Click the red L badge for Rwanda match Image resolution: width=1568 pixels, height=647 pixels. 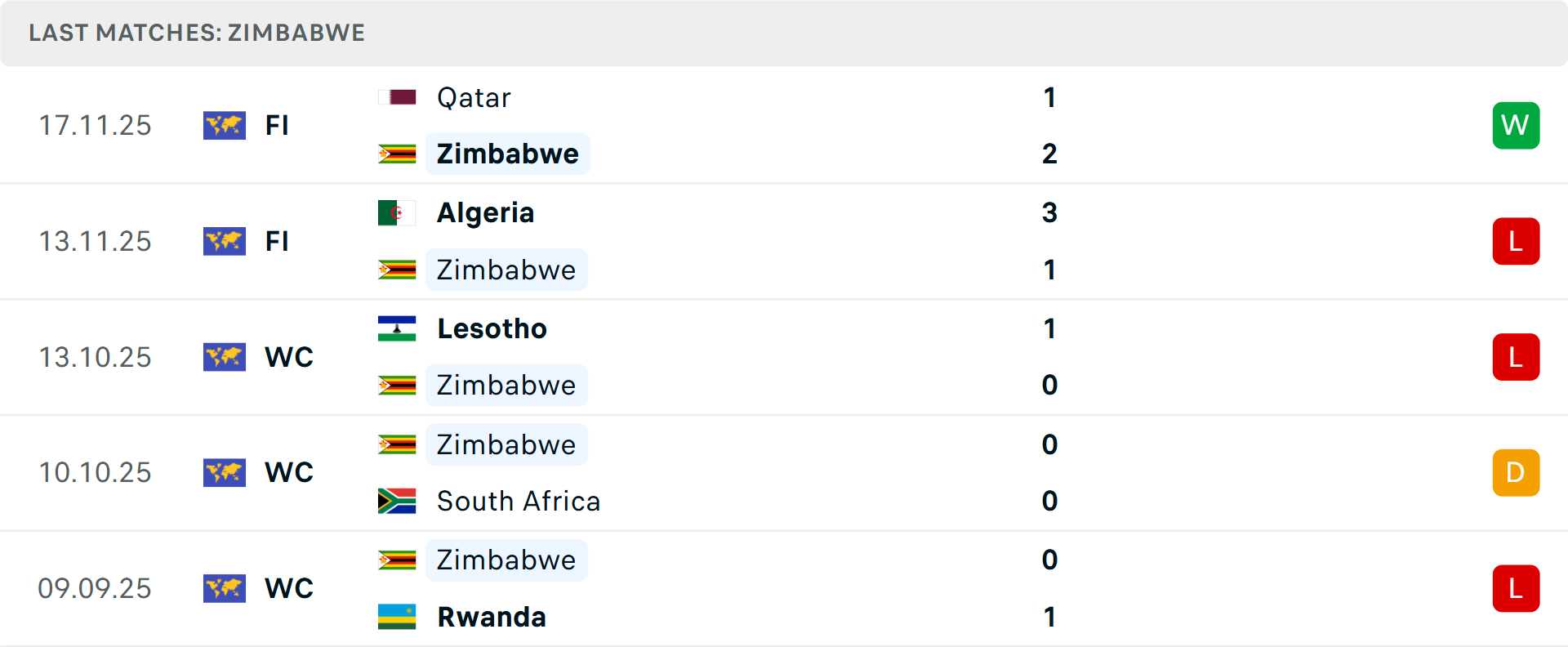(x=1516, y=589)
